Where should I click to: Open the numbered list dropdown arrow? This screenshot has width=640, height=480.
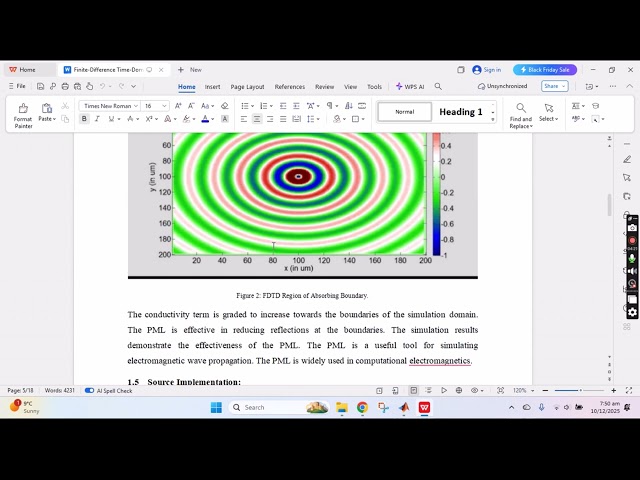click(x=271, y=106)
